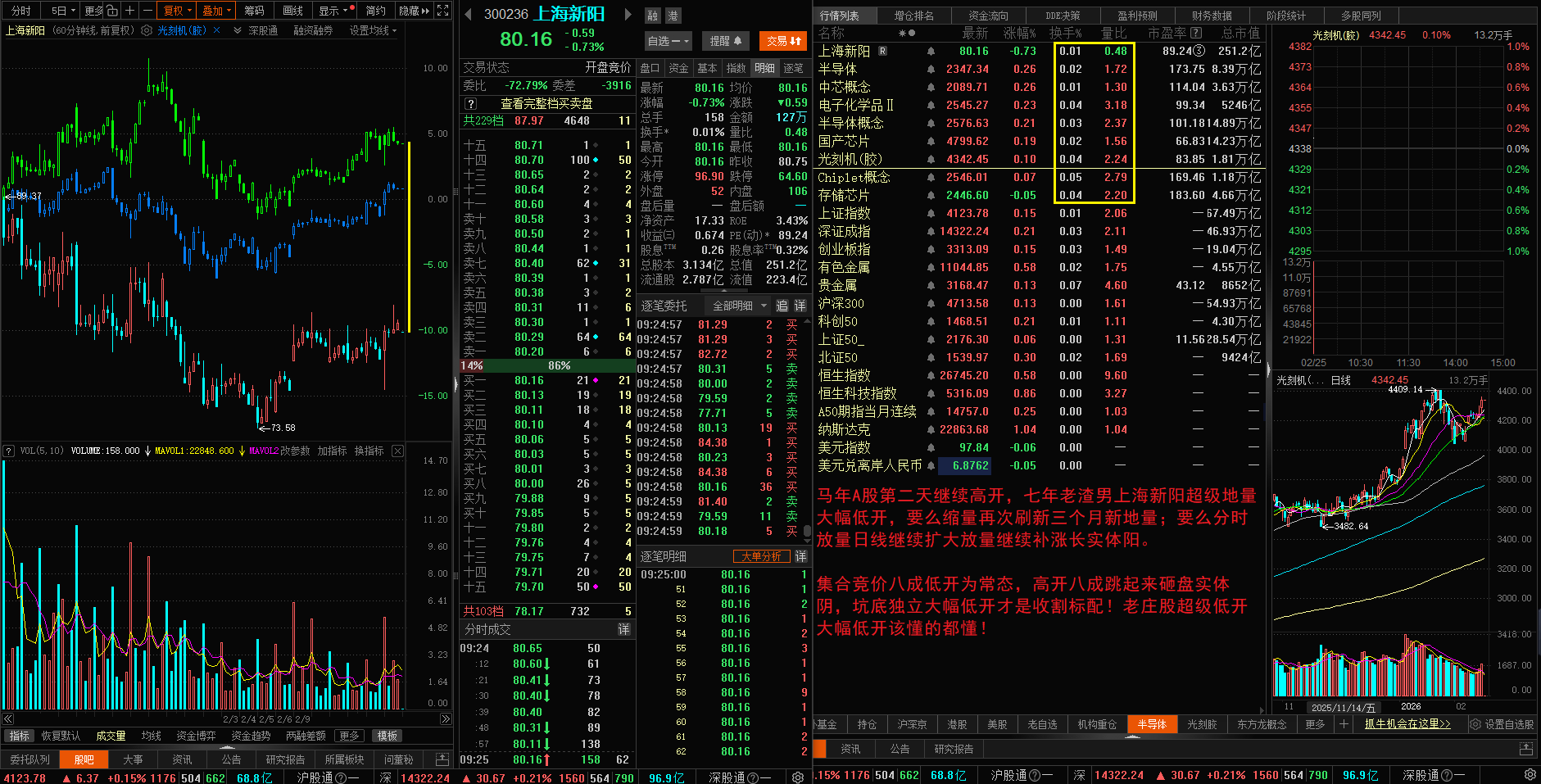Zoom out chart with minus icon
The height and width of the screenshot is (784, 1541).
147,11
